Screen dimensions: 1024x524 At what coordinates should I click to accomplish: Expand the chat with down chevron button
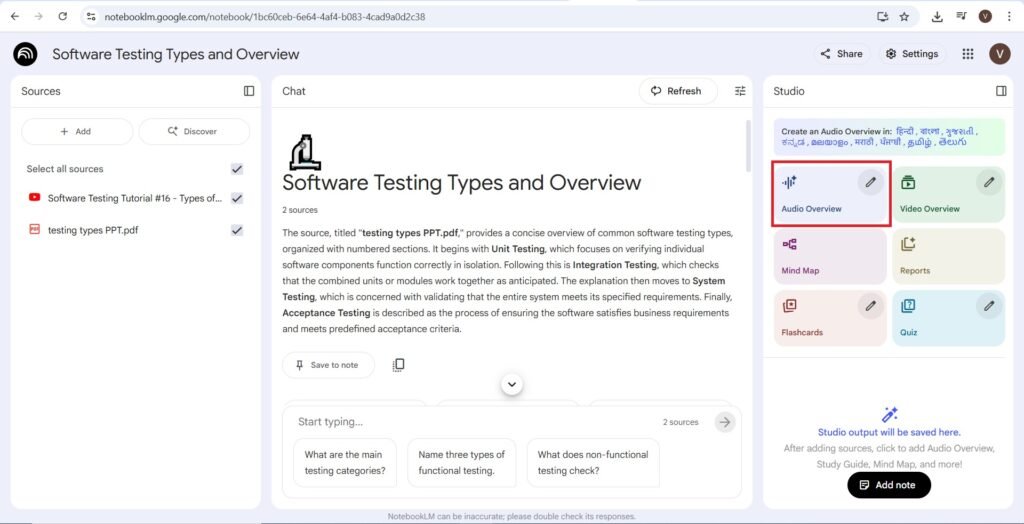click(x=512, y=384)
